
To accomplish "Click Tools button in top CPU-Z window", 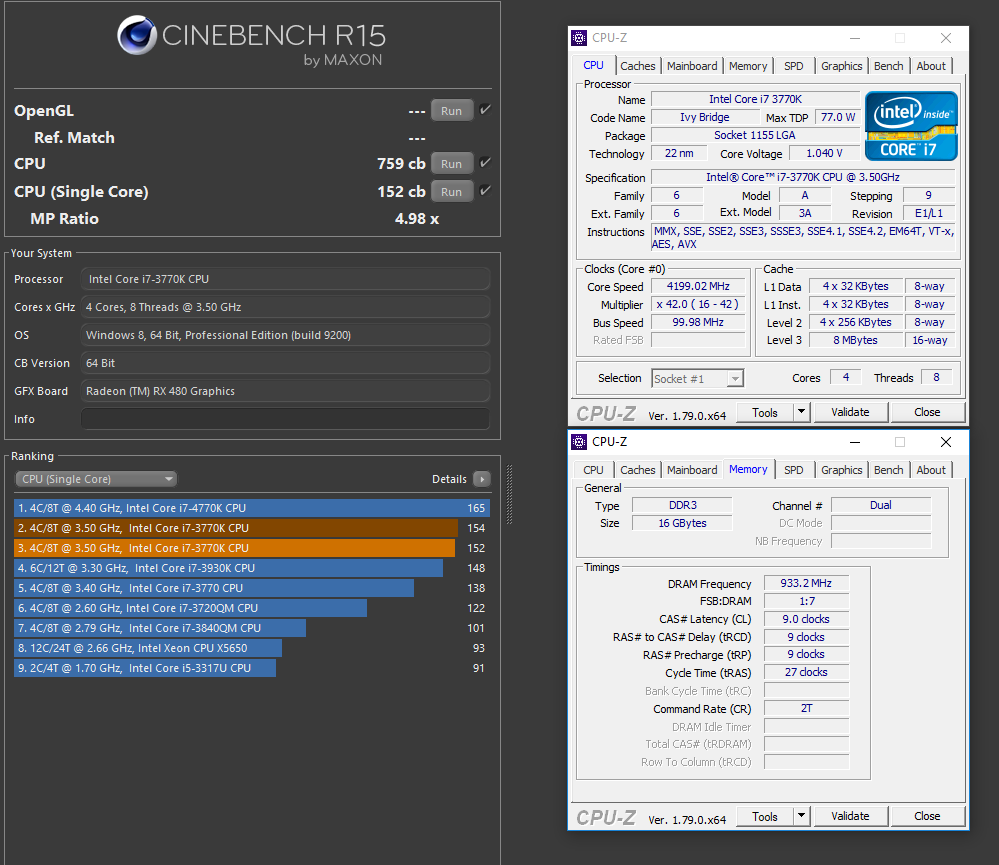I will click(765, 412).
